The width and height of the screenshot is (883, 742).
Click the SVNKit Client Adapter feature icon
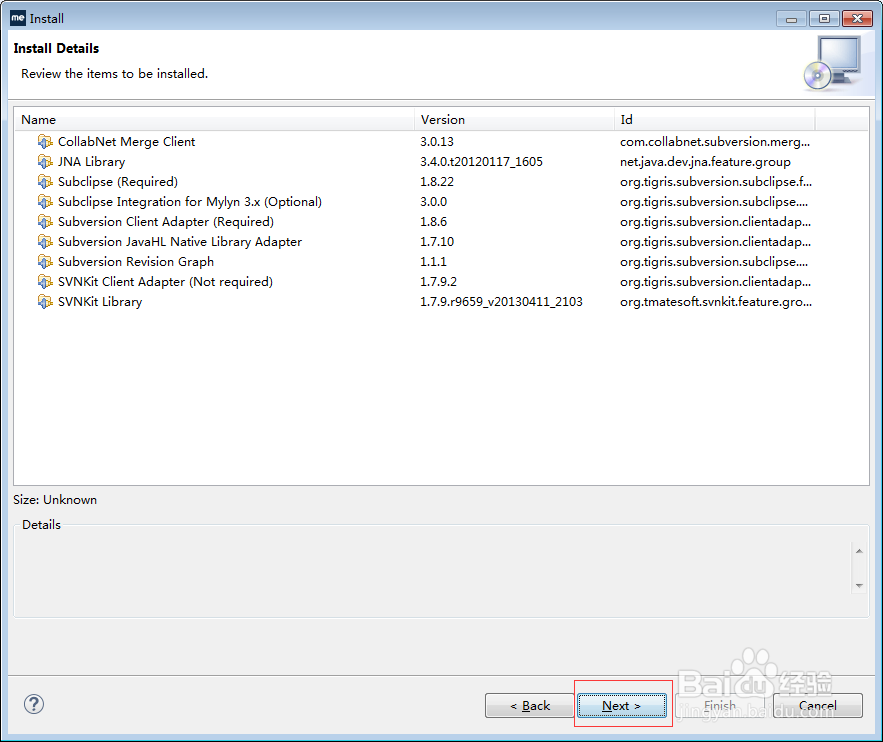point(45,281)
